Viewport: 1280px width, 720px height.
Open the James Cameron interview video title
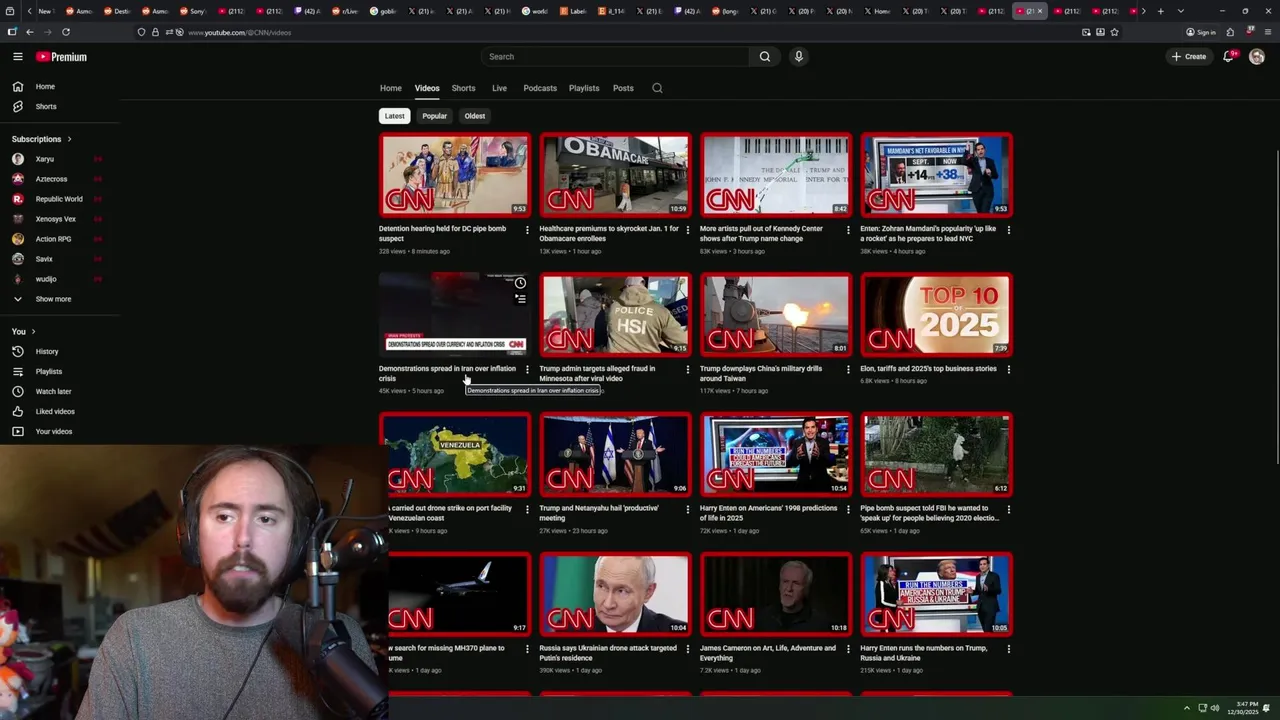tap(768, 653)
